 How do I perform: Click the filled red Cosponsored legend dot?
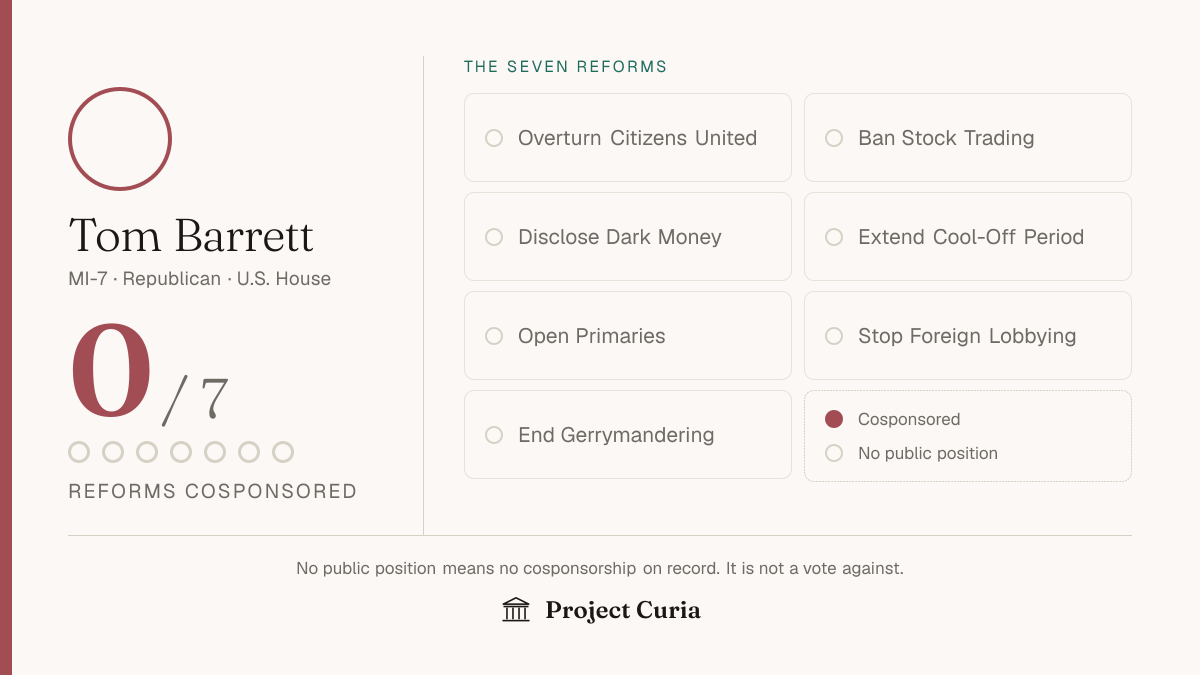834,419
